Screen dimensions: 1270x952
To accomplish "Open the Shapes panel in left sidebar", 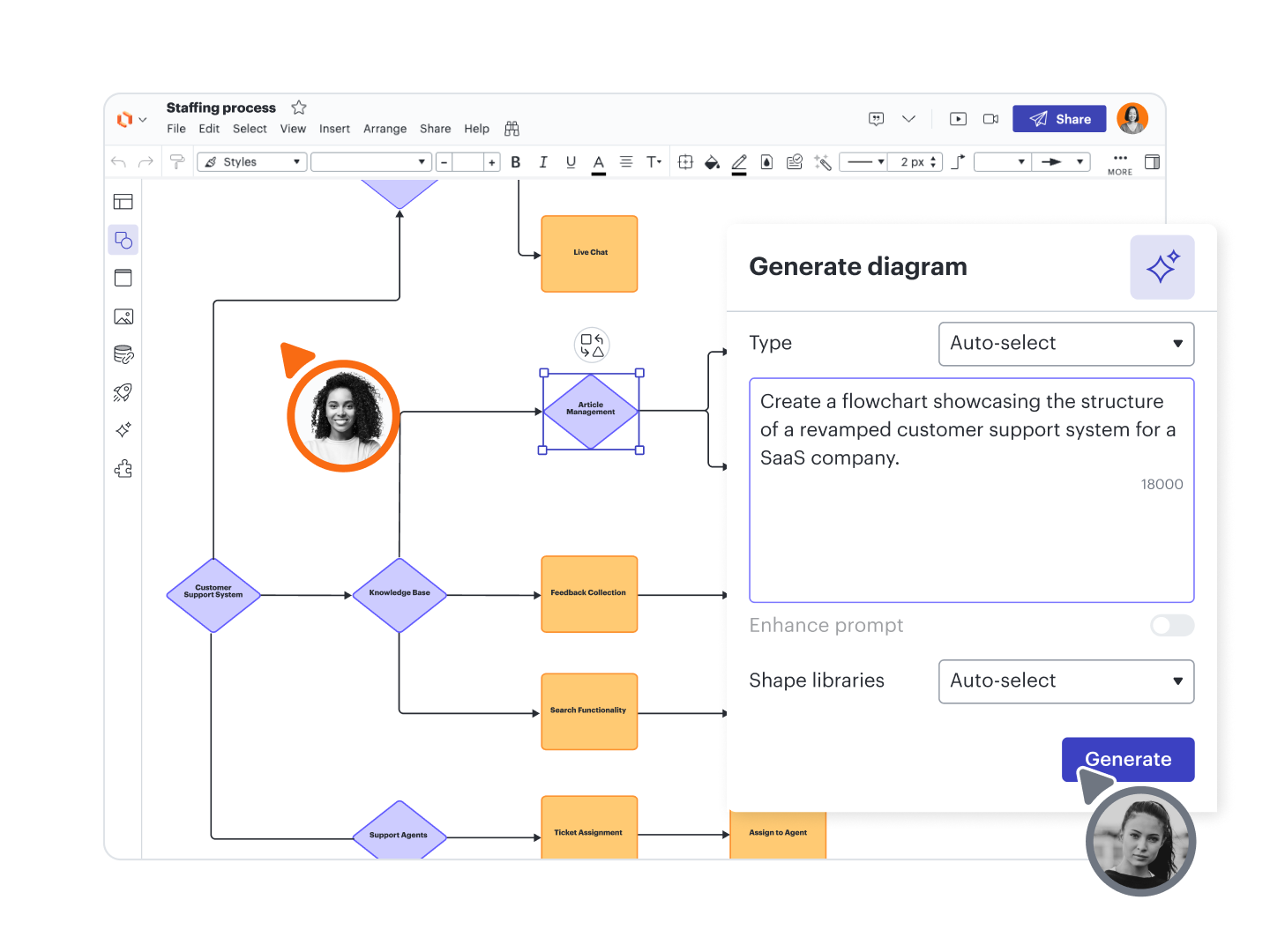I will [123, 240].
